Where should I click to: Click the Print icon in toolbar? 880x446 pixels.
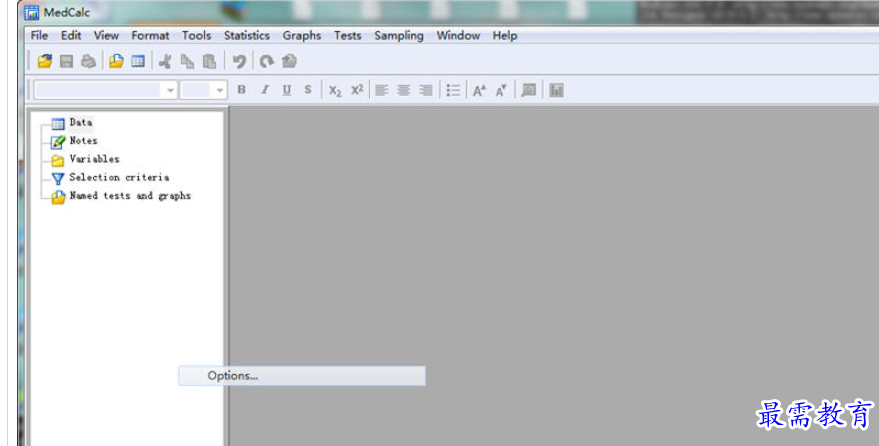[88, 61]
